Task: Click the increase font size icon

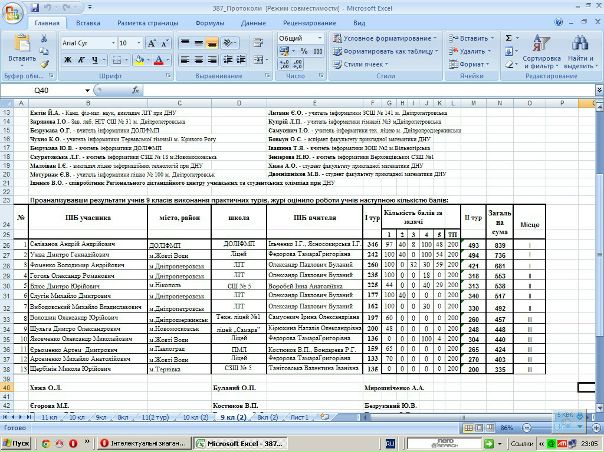Action: click(x=151, y=44)
